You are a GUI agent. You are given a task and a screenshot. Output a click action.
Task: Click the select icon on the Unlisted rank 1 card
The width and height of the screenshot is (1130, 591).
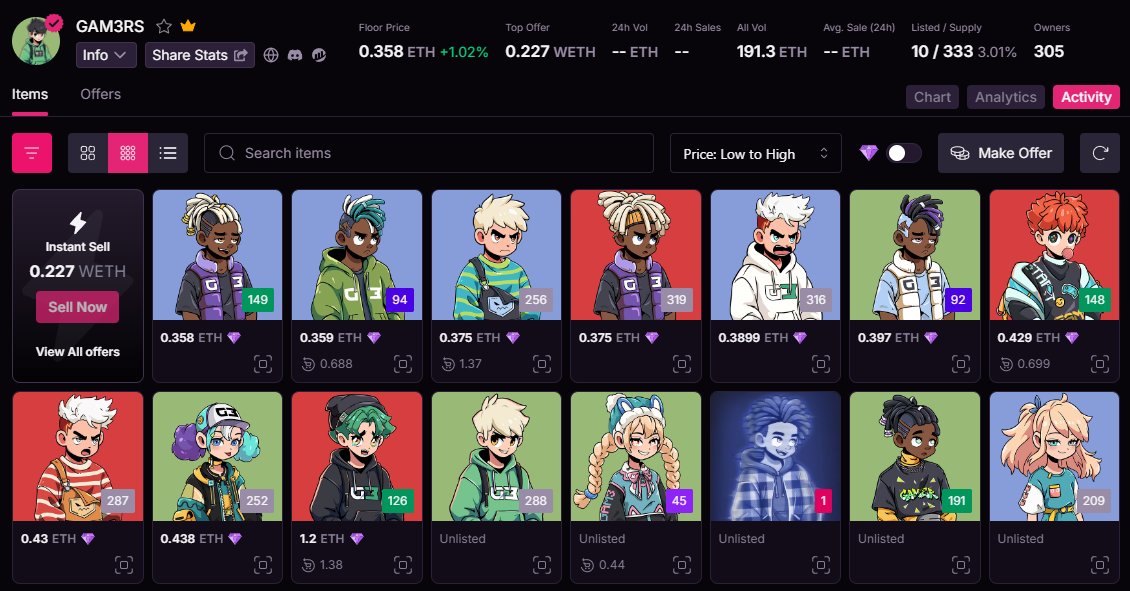(x=821, y=565)
